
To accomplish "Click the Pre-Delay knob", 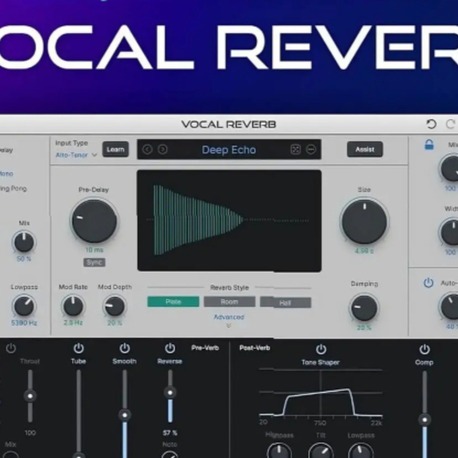I will coord(94,221).
